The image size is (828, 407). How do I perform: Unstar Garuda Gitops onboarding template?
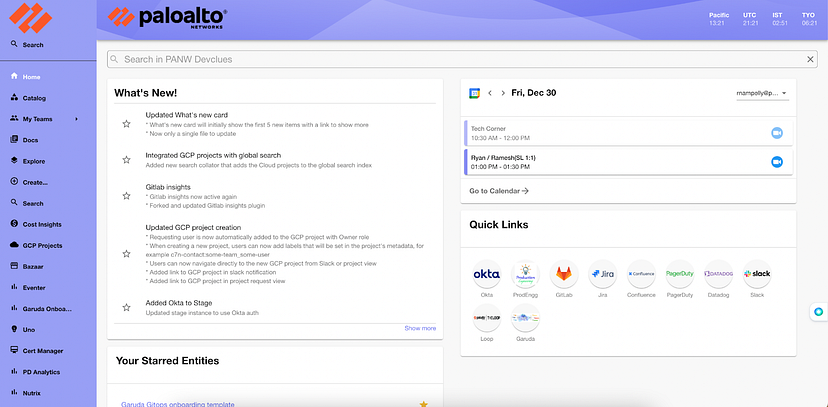[x=424, y=404]
